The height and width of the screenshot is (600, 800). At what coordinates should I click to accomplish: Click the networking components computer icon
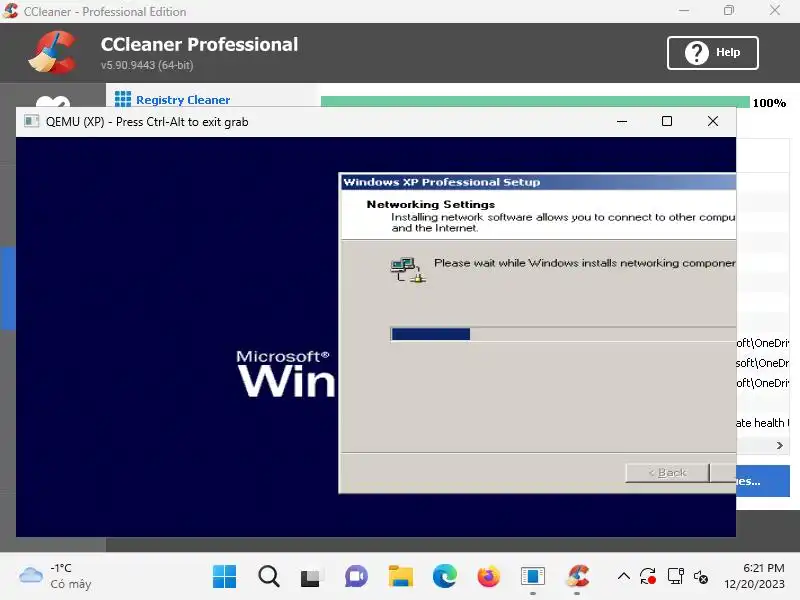pyautogui.click(x=408, y=269)
